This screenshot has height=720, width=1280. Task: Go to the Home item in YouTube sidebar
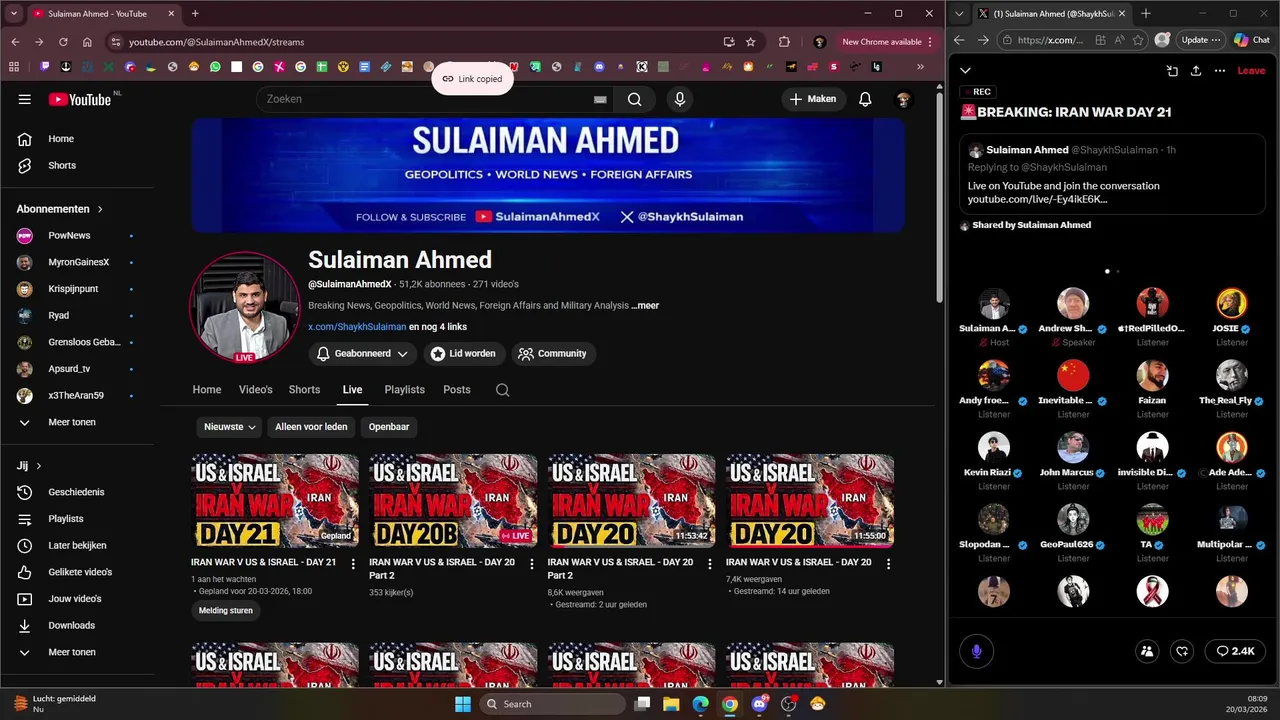(77, 139)
